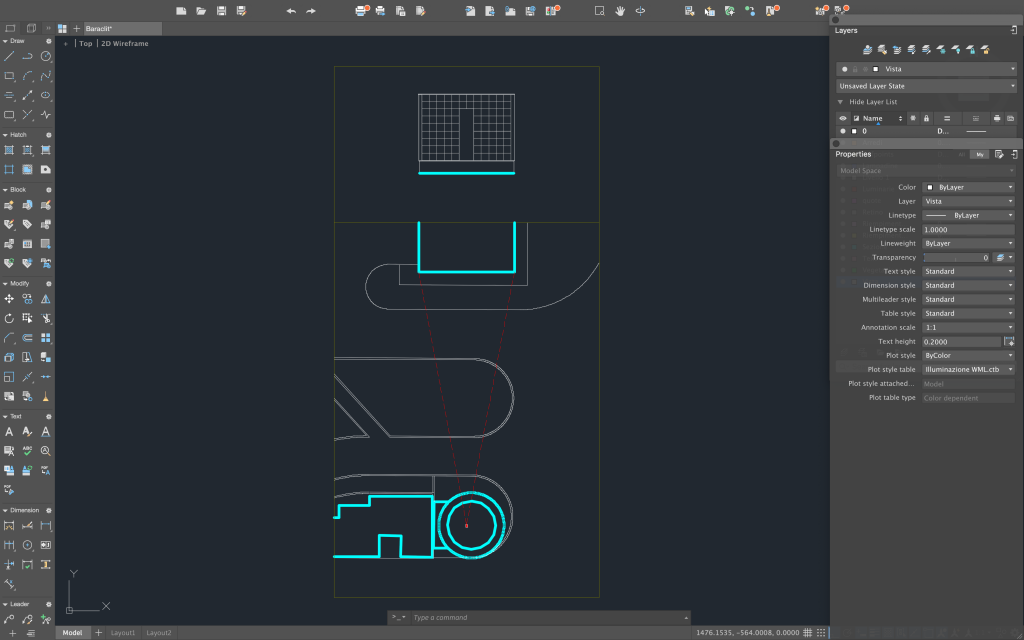The height and width of the screenshot is (640, 1024).
Task: Collapse the Draw panel section
Action: 5,41
